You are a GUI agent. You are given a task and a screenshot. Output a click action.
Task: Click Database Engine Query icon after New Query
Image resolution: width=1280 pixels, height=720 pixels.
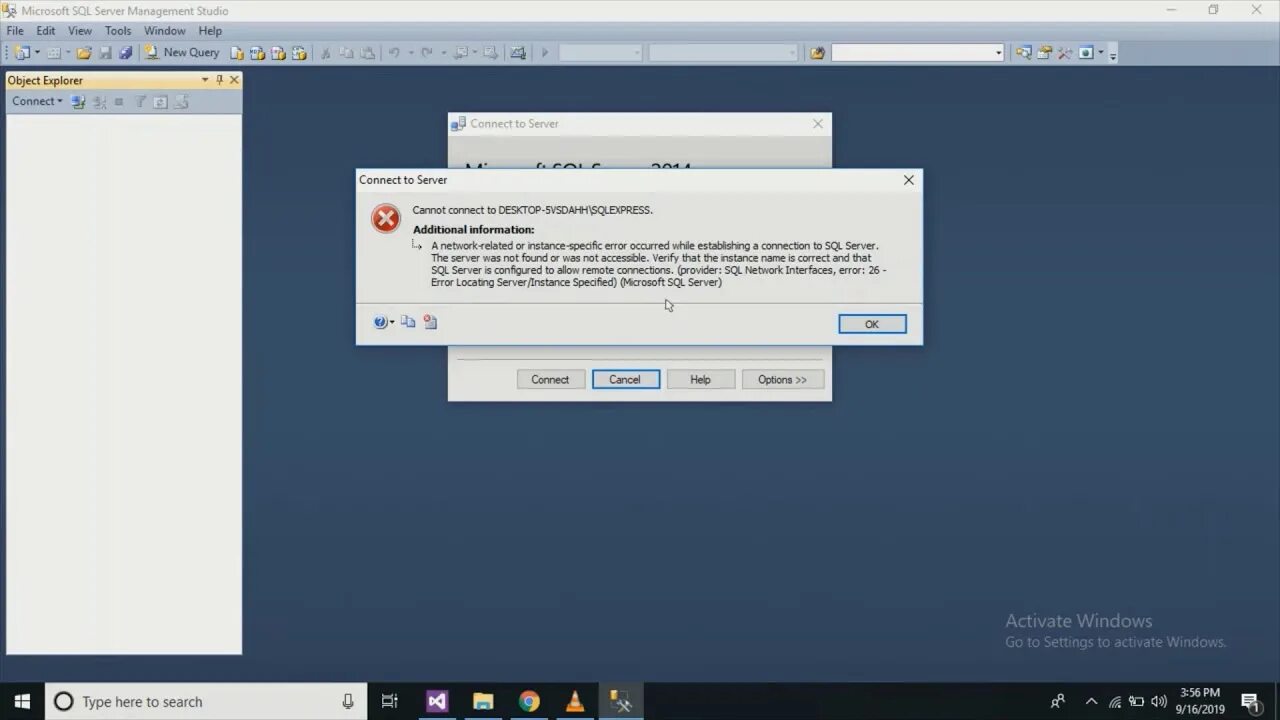coord(237,52)
